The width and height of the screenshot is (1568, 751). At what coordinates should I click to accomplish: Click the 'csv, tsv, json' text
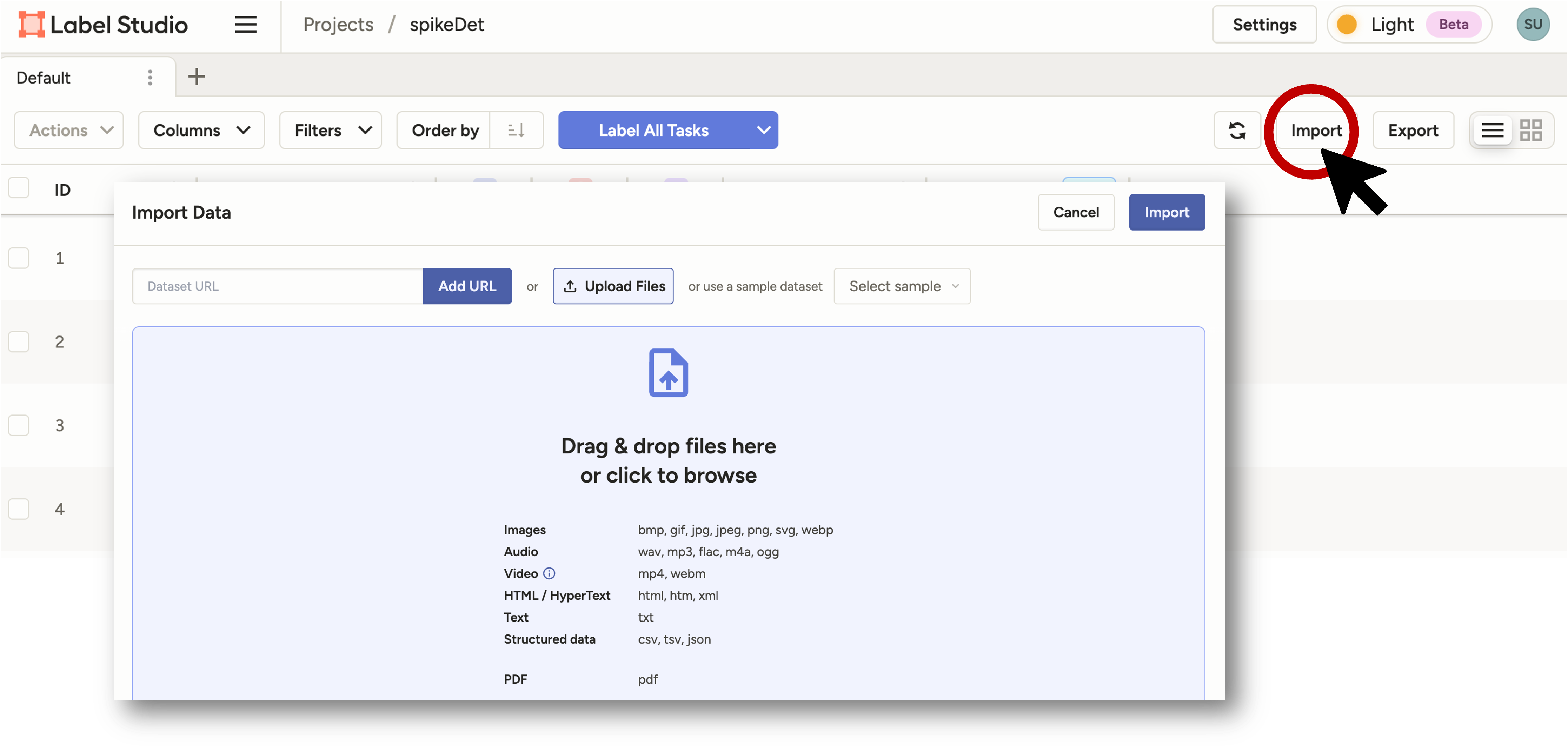[674, 639]
